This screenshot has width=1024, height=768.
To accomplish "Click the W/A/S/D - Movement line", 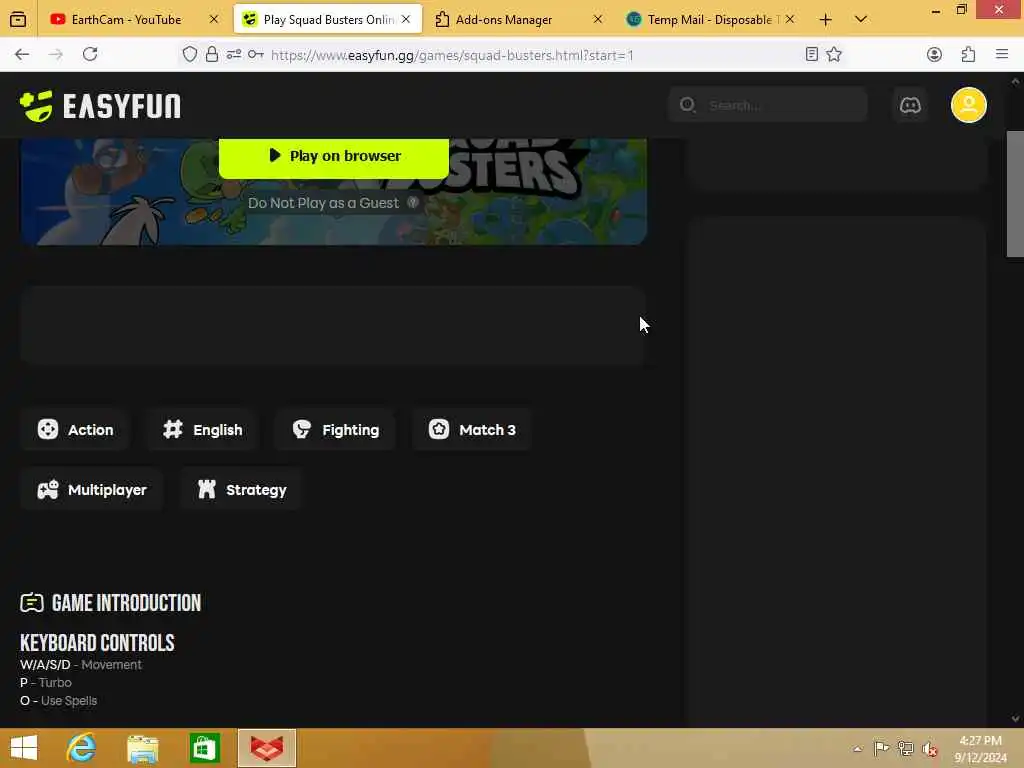I will pyautogui.click(x=81, y=665).
